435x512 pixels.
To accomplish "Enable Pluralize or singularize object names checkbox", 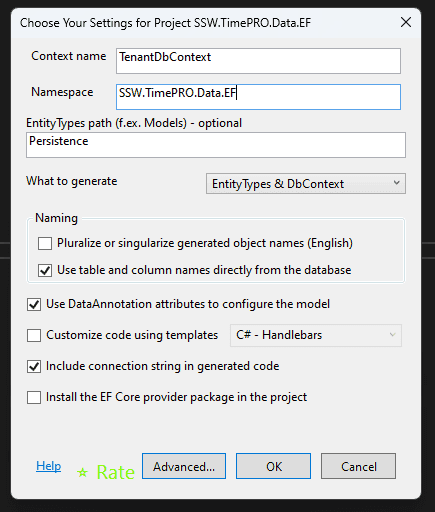I will 45,243.
